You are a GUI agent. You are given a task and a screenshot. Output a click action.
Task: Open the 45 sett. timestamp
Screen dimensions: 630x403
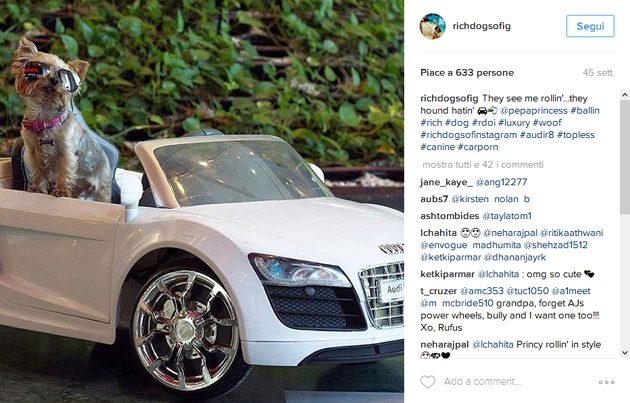coord(598,73)
